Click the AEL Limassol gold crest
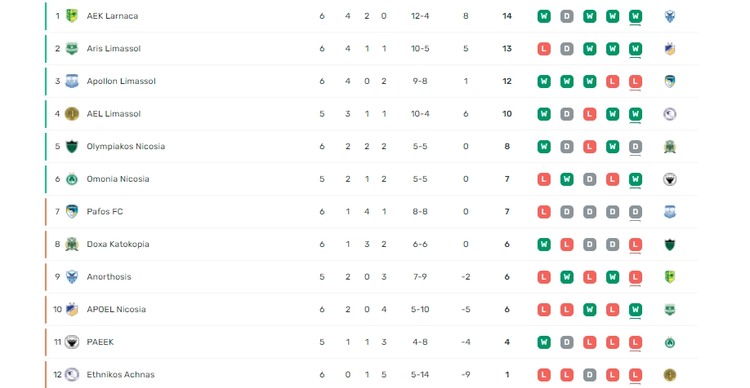The height and width of the screenshot is (388, 750). (x=72, y=114)
